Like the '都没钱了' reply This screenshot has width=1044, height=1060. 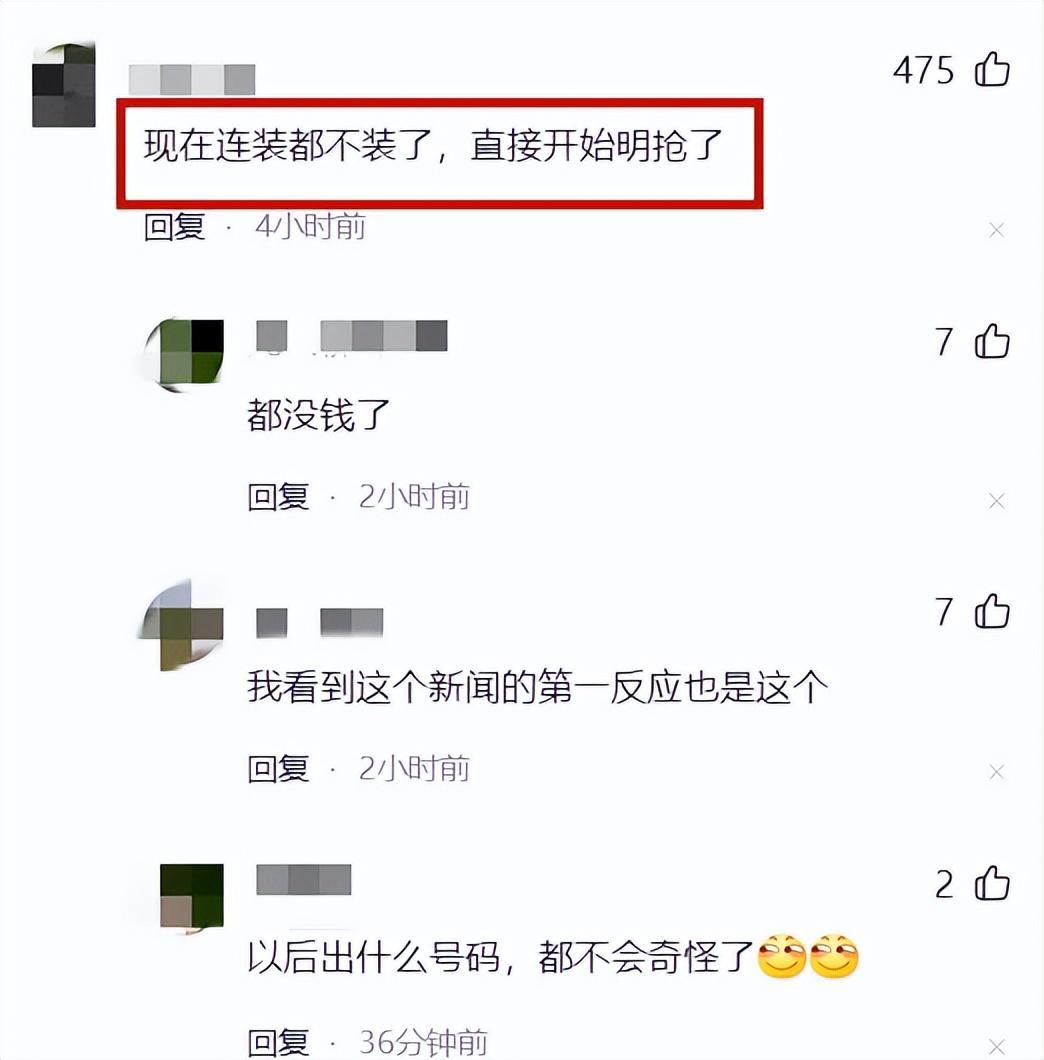(992, 341)
